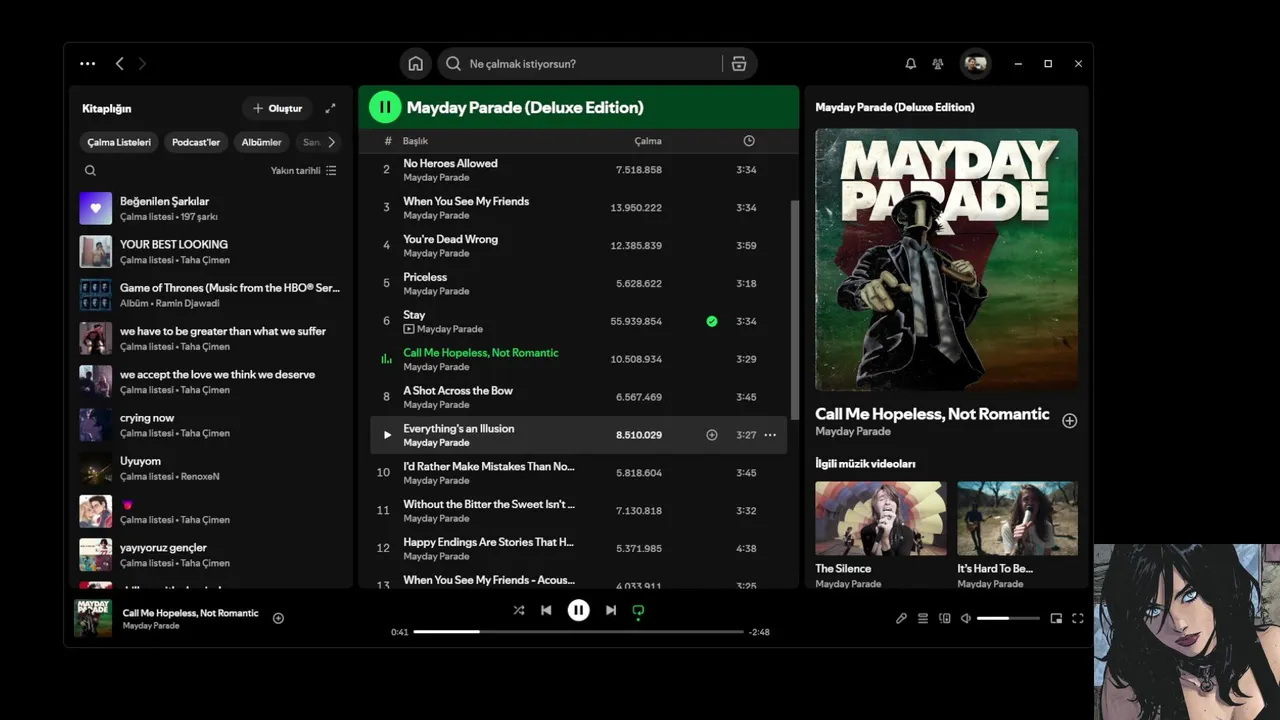The height and width of the screenshot is (720, 1280).
Task: Open Uyuyom playlist
Action: (x=212, y=468)
